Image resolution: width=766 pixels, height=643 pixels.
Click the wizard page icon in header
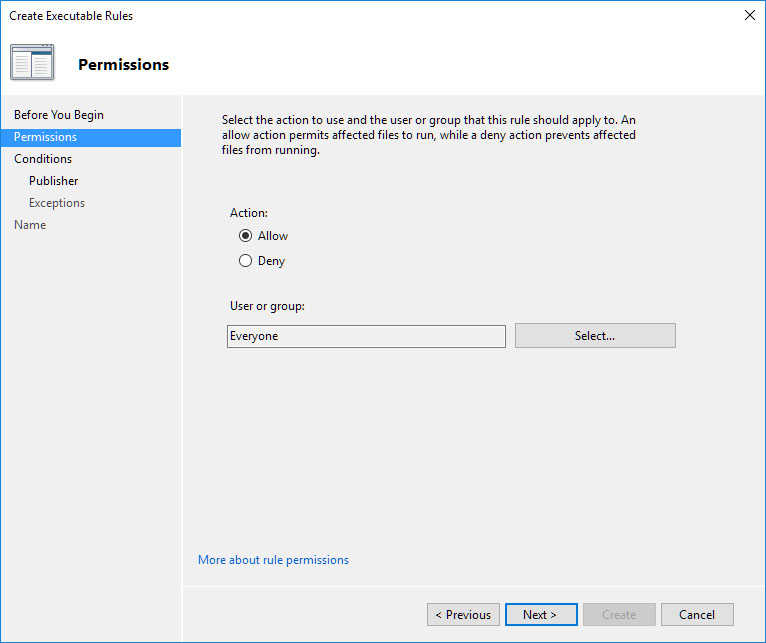pyautogui.click(x=32, y=62)
